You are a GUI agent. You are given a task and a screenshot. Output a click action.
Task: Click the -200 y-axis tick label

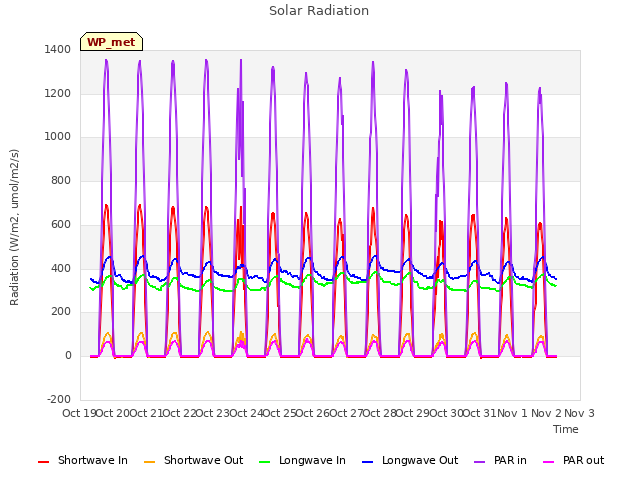point(59,399)
